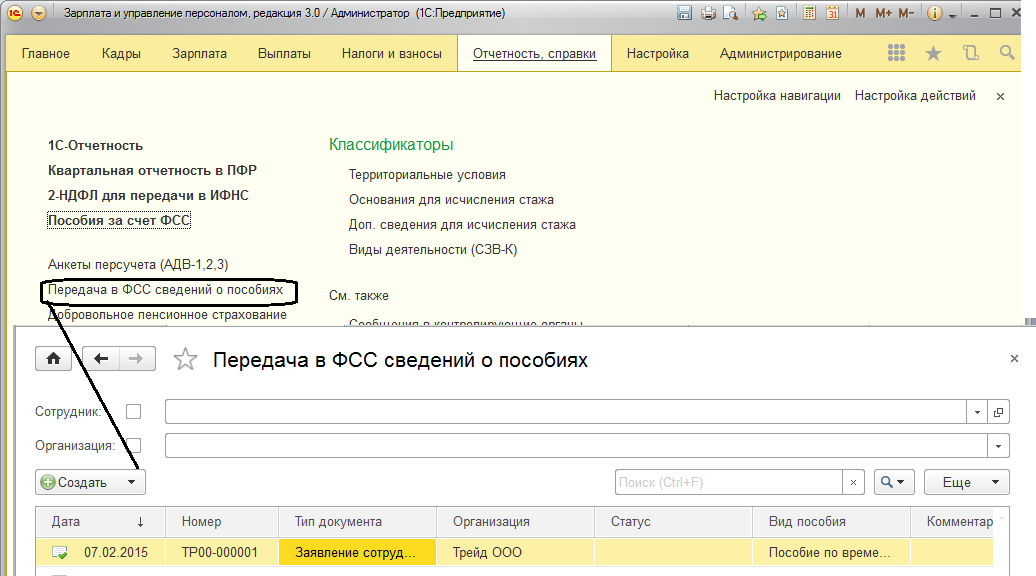1036x576 pixels.
Task: Expand the Сотрудник field dropdown arrow
Action: click(977, 412)
